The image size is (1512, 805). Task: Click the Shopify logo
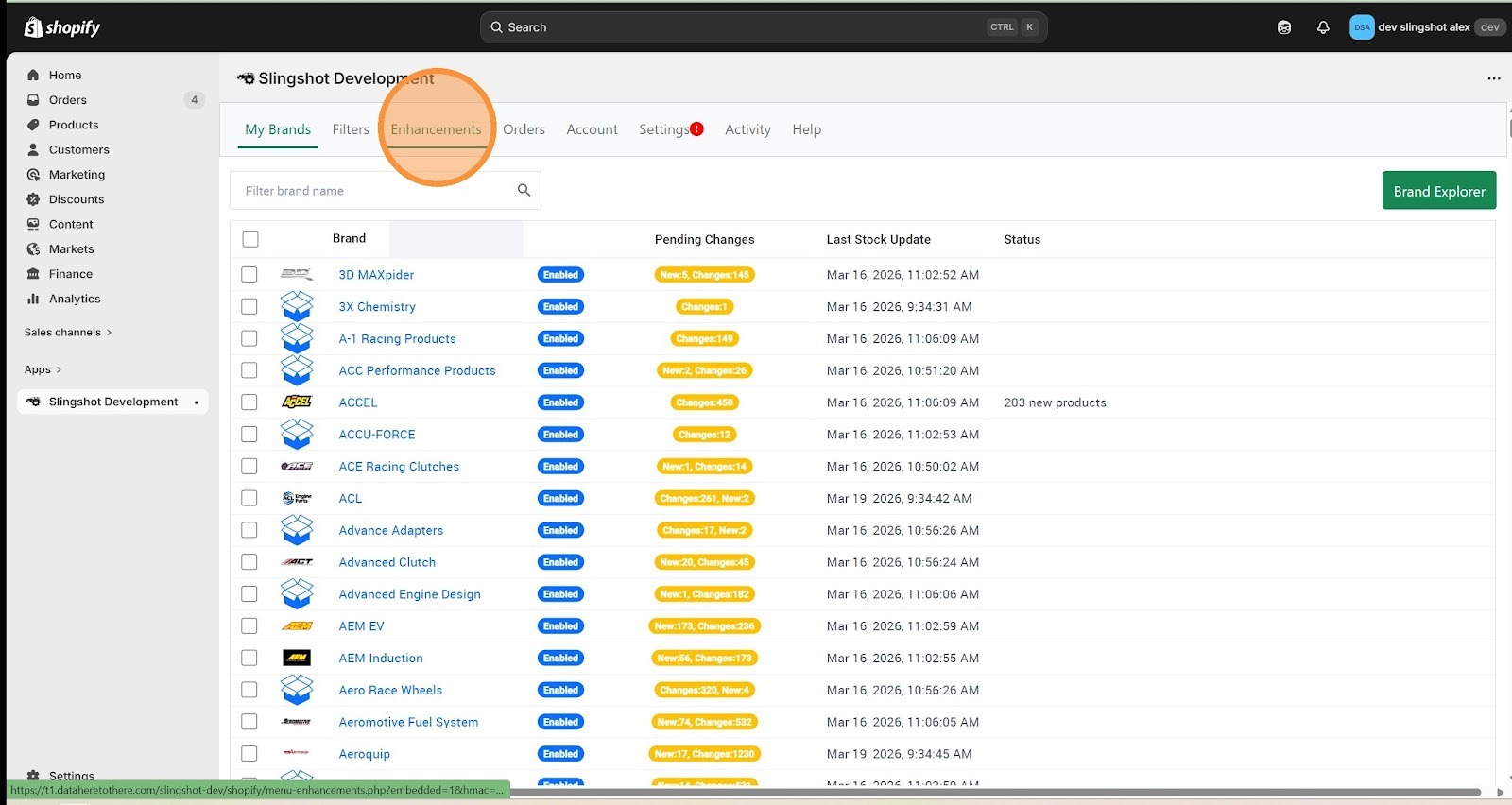(62, 27)
